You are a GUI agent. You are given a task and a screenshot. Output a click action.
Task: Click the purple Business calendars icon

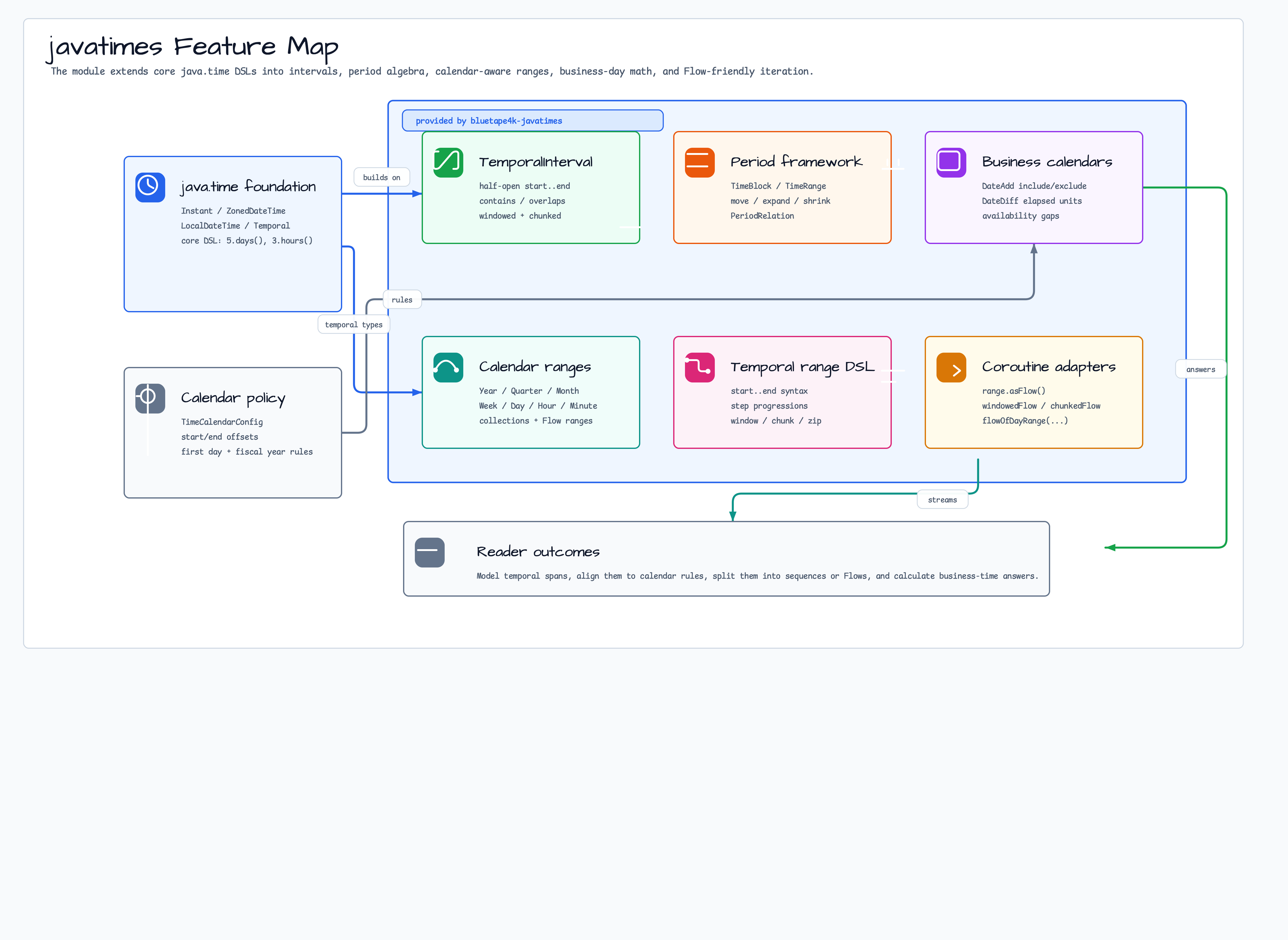coord(952,163)
